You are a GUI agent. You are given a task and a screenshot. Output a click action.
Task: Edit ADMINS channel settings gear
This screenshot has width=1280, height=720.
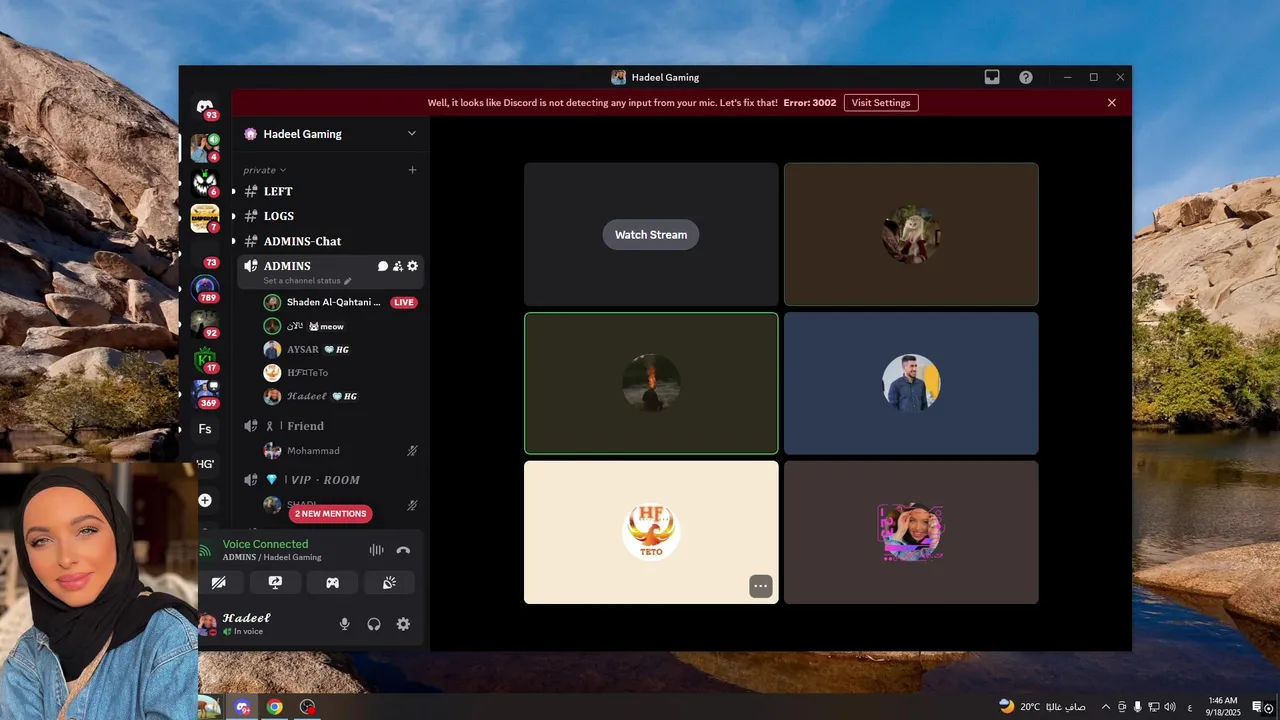tap(412, 266)
